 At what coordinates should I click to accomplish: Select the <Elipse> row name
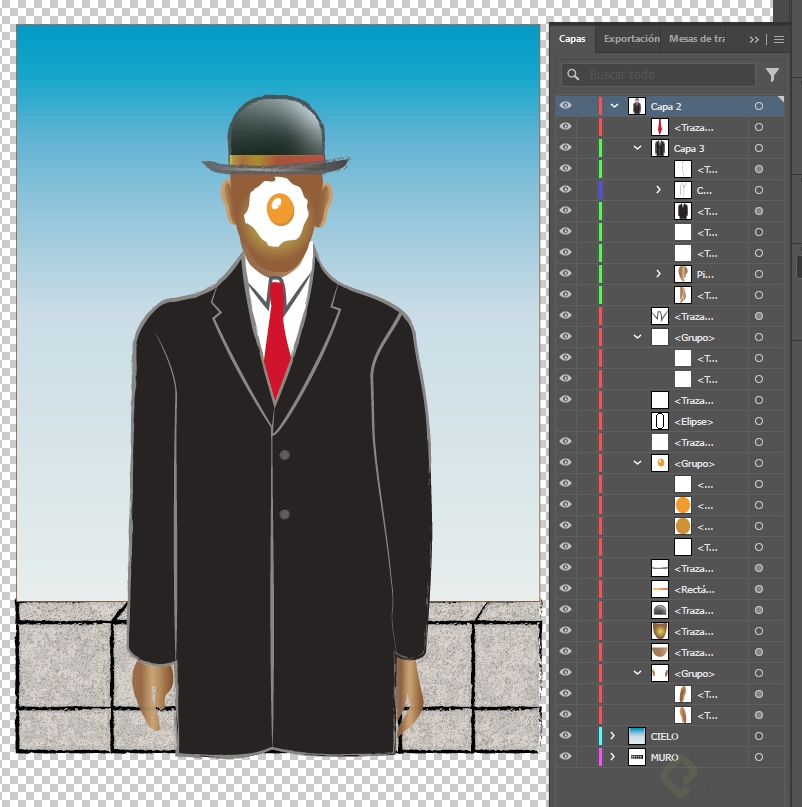693,422
